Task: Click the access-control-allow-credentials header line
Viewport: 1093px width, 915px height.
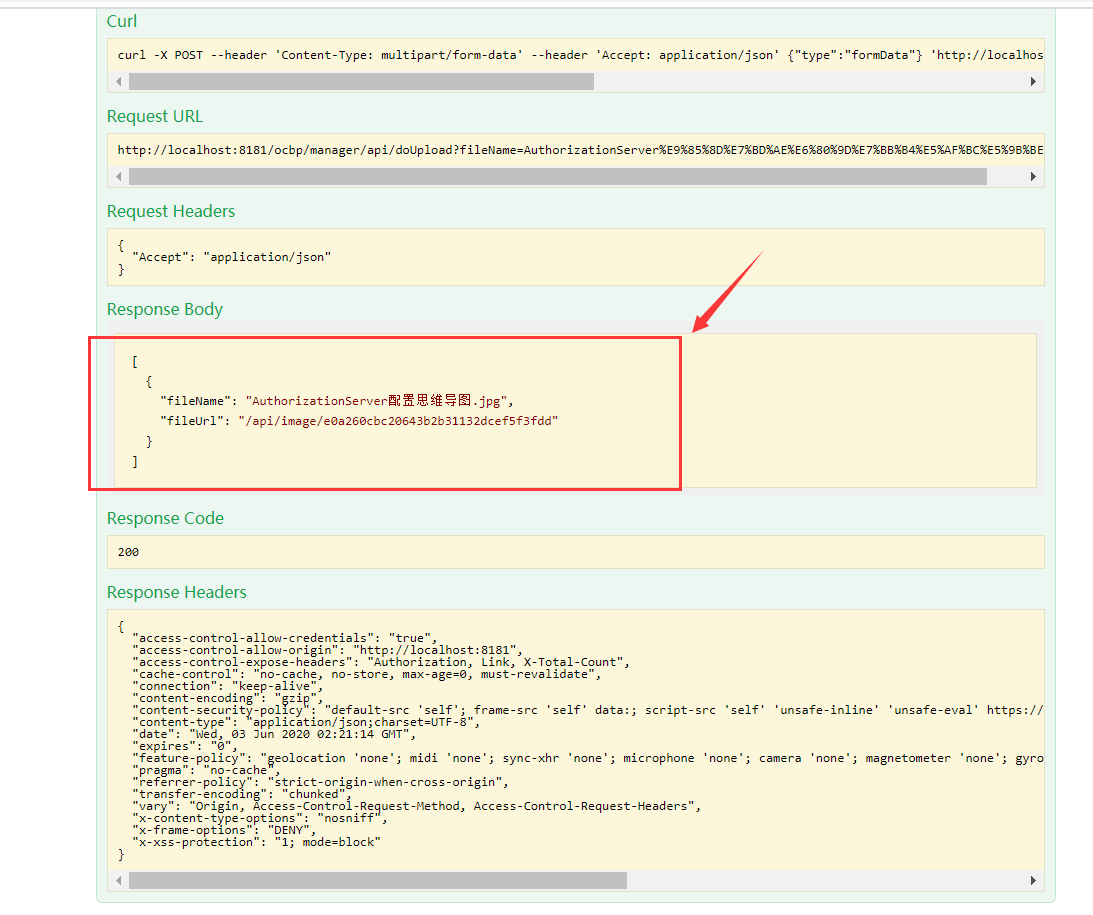Action: pyautogui.click(x=284, y=638)
